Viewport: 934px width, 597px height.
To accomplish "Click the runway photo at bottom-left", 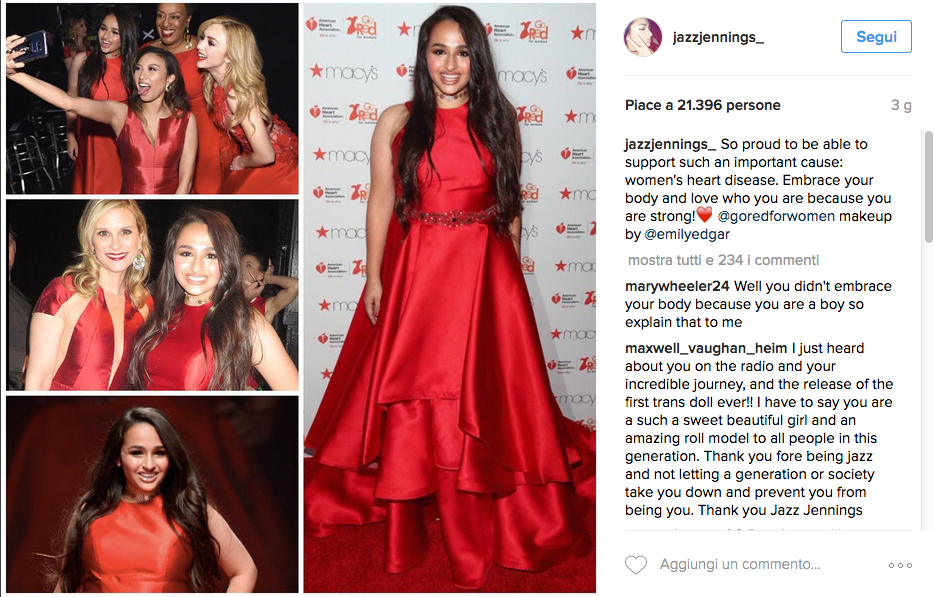I will (x=152, y=495).
